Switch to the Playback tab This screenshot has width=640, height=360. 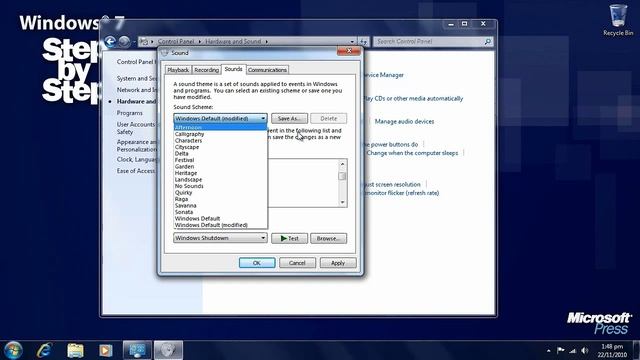[x=178, y=70]
